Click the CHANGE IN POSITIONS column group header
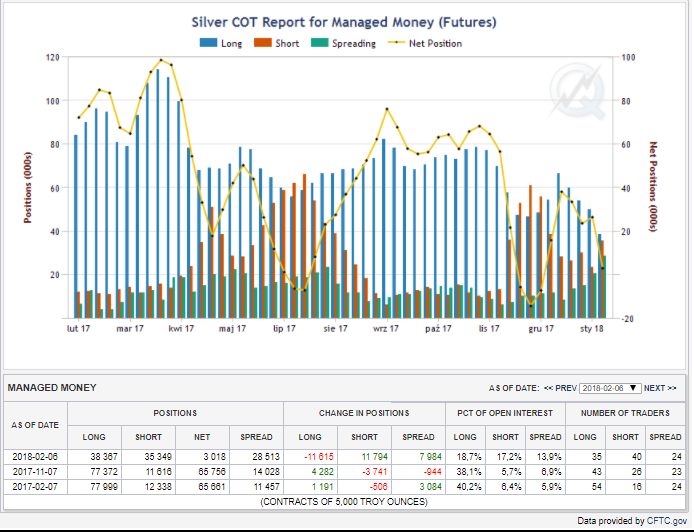The width and height of the screenshot is (694, 532). pyautogui.click(x=364, y=413)
